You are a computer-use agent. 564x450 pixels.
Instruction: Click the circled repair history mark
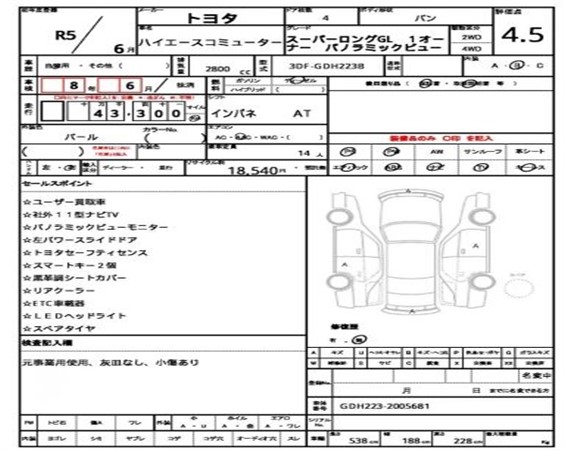coord(359,339)
